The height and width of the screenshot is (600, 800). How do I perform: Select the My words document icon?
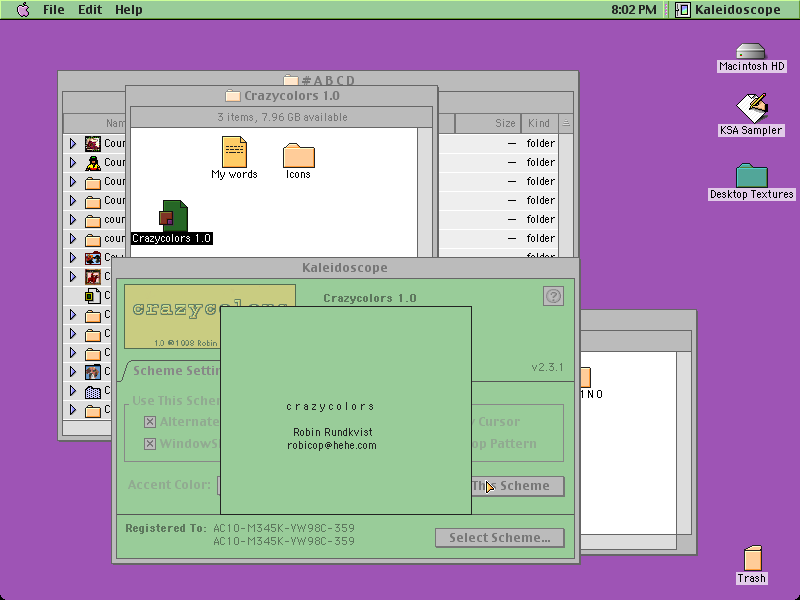pyautogui.click(x=235, y=152)
